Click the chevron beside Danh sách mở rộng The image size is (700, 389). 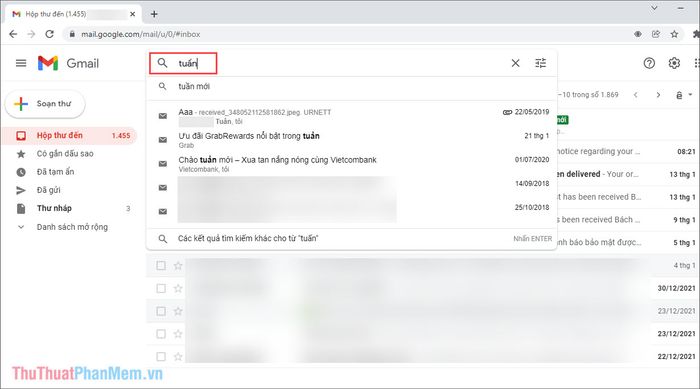pos(21,227)
